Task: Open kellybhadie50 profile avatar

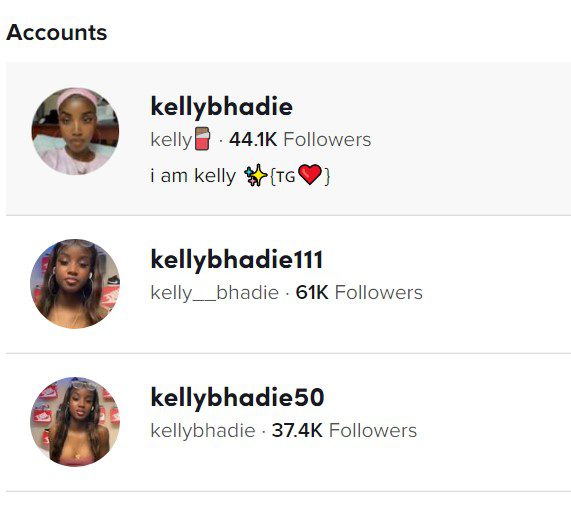Action: pos(75,422)
